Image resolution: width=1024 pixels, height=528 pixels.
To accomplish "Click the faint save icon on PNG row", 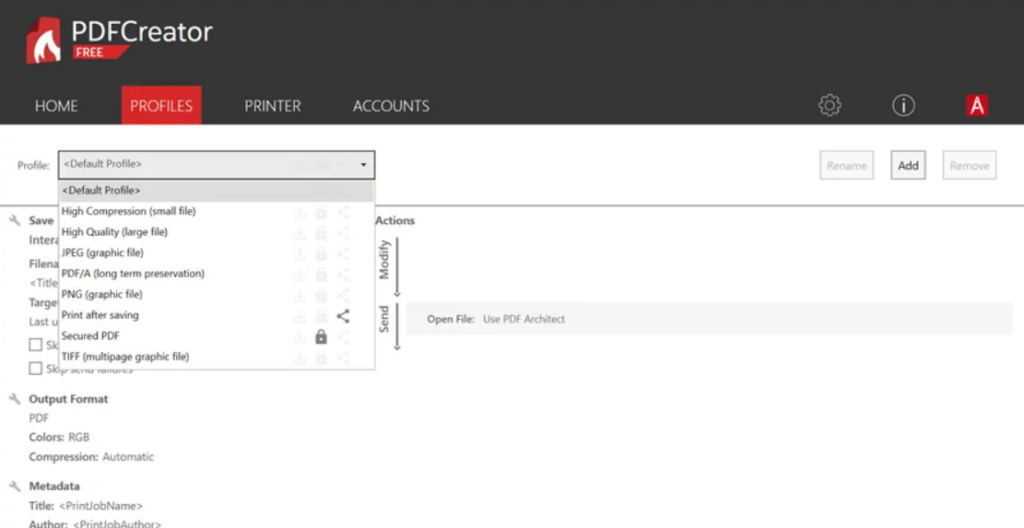I will click(x=300, y=295).
